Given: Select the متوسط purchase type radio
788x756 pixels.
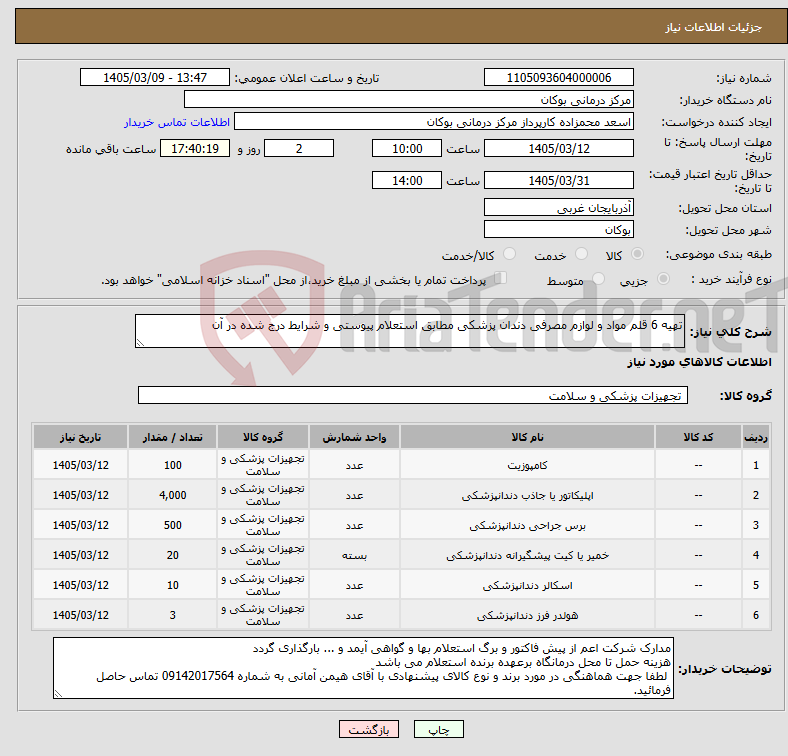Looking at the screenshot, I should coord(599,278).
